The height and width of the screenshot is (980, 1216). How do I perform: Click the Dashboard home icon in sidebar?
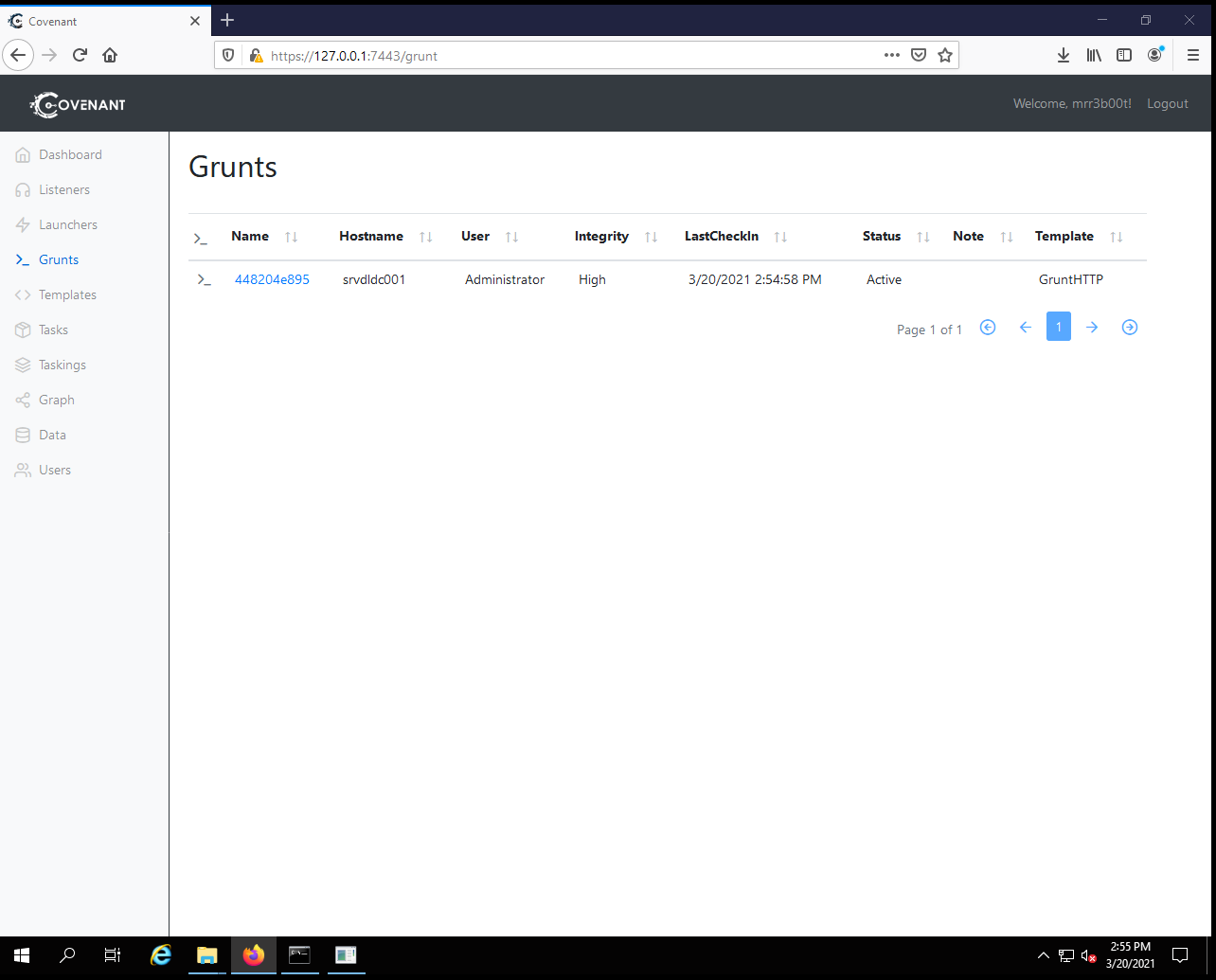(23, 154)
